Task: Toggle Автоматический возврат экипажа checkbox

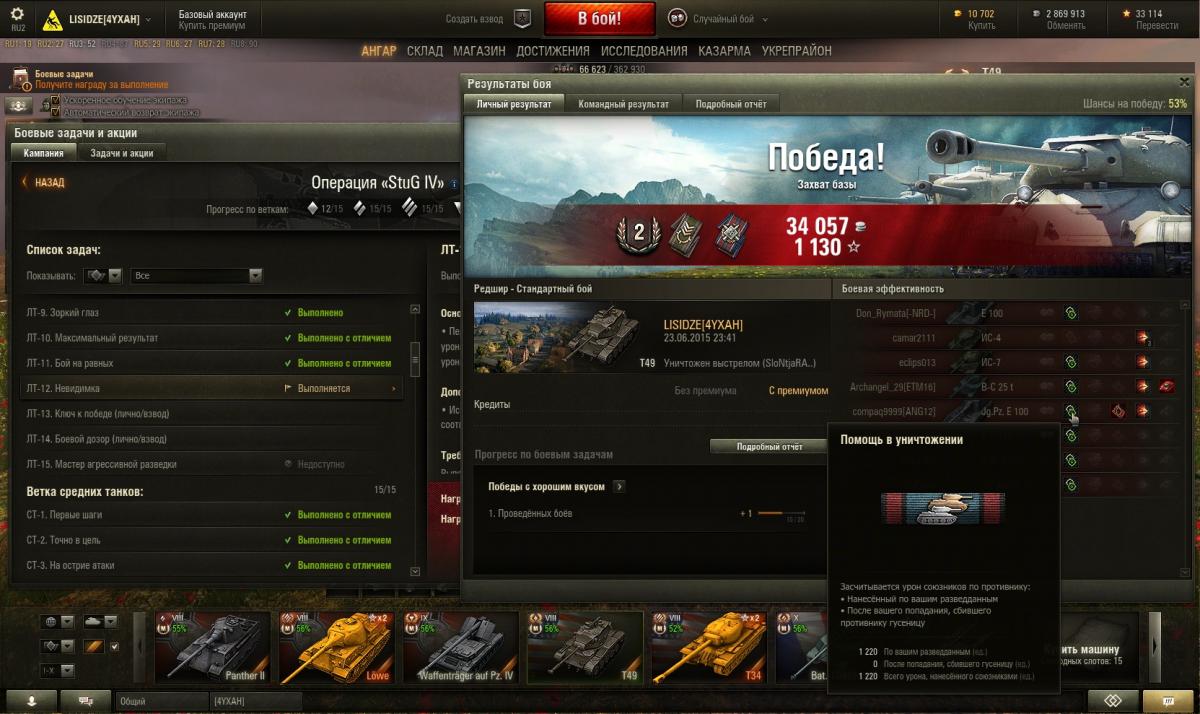Action: tap(56, 112)
